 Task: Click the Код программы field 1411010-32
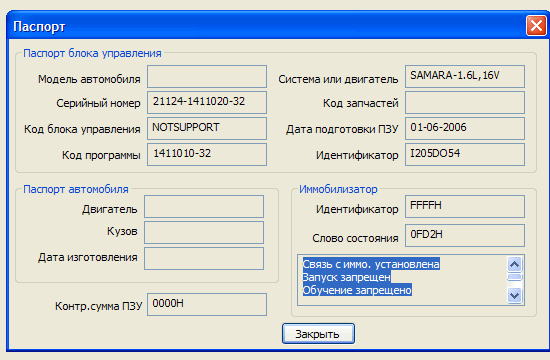207,154
